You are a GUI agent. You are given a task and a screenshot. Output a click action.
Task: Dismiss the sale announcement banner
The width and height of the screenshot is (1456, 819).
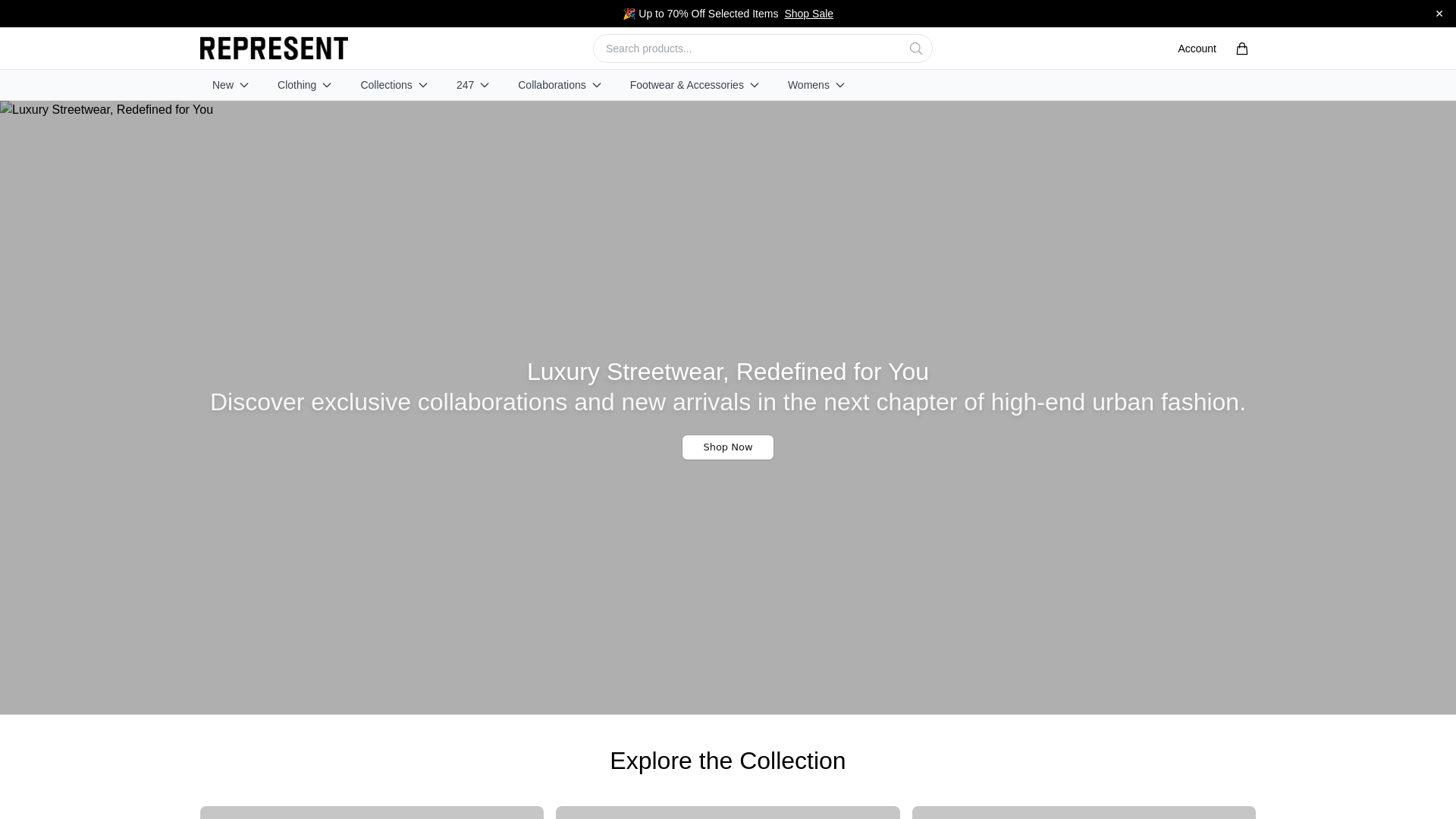click(x=1439, y=14)
